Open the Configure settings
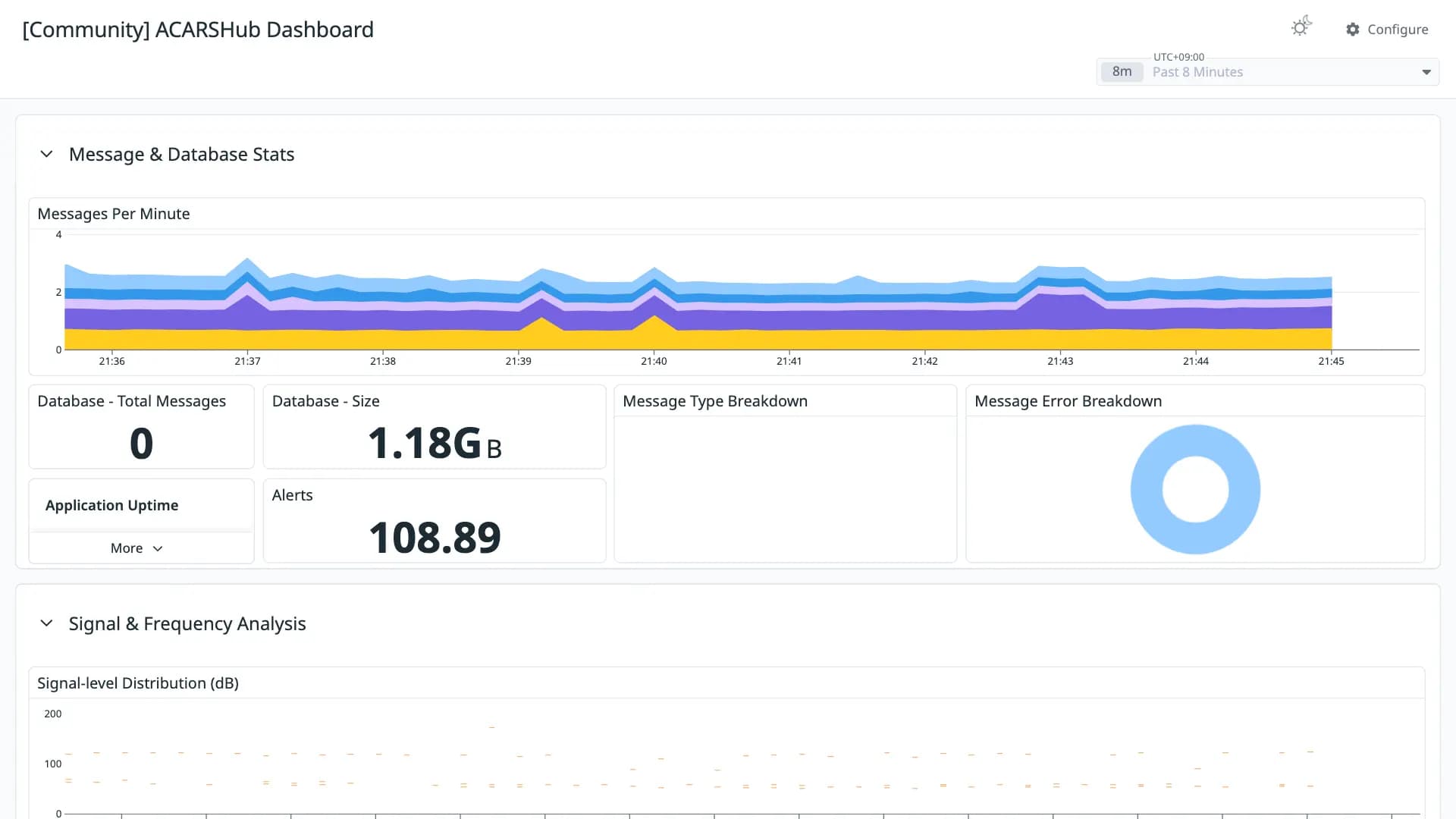This screenshot has width=1456, height=819. tap(1387, 30)
